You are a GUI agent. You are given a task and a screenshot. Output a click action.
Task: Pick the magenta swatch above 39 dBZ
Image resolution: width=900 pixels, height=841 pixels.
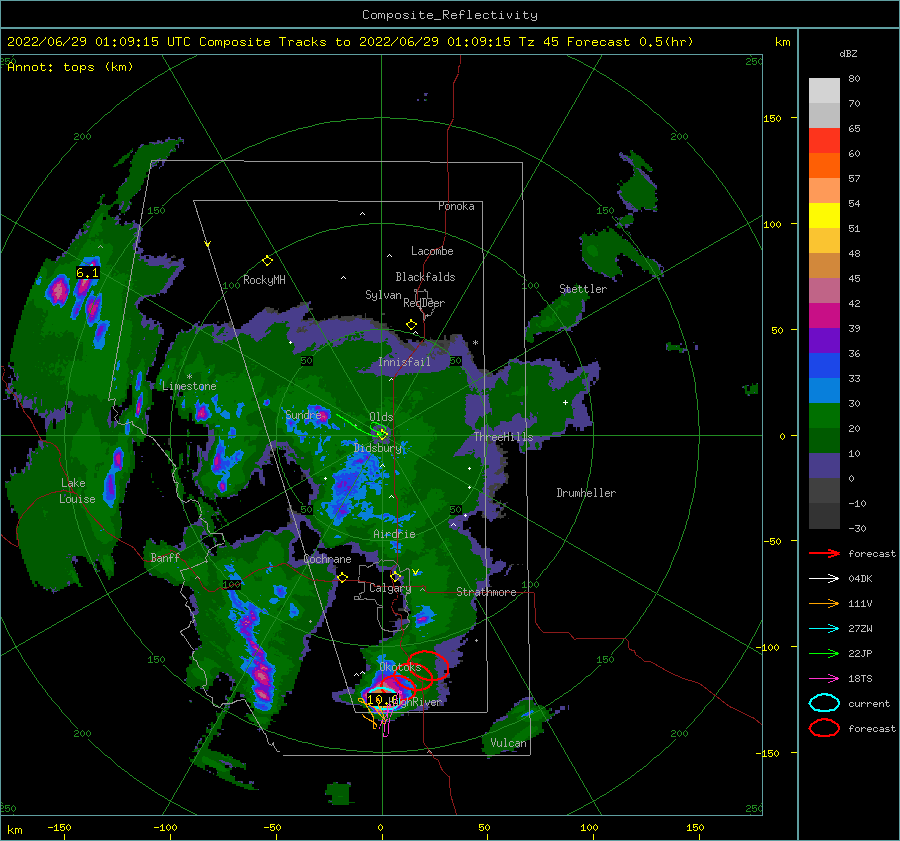coord(824,316)
